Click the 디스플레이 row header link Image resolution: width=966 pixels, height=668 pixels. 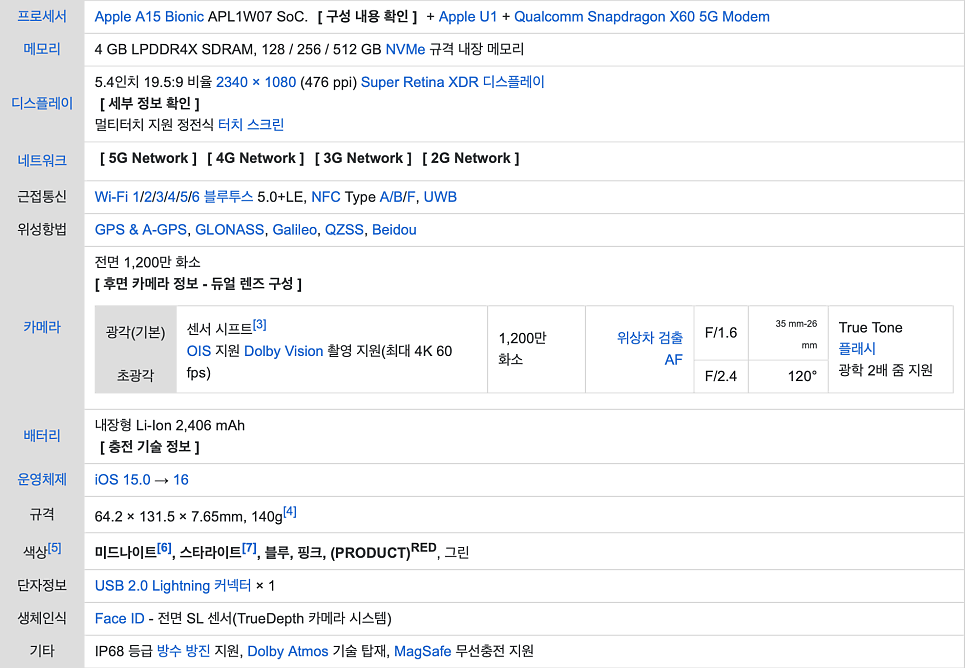coord(42,104)
